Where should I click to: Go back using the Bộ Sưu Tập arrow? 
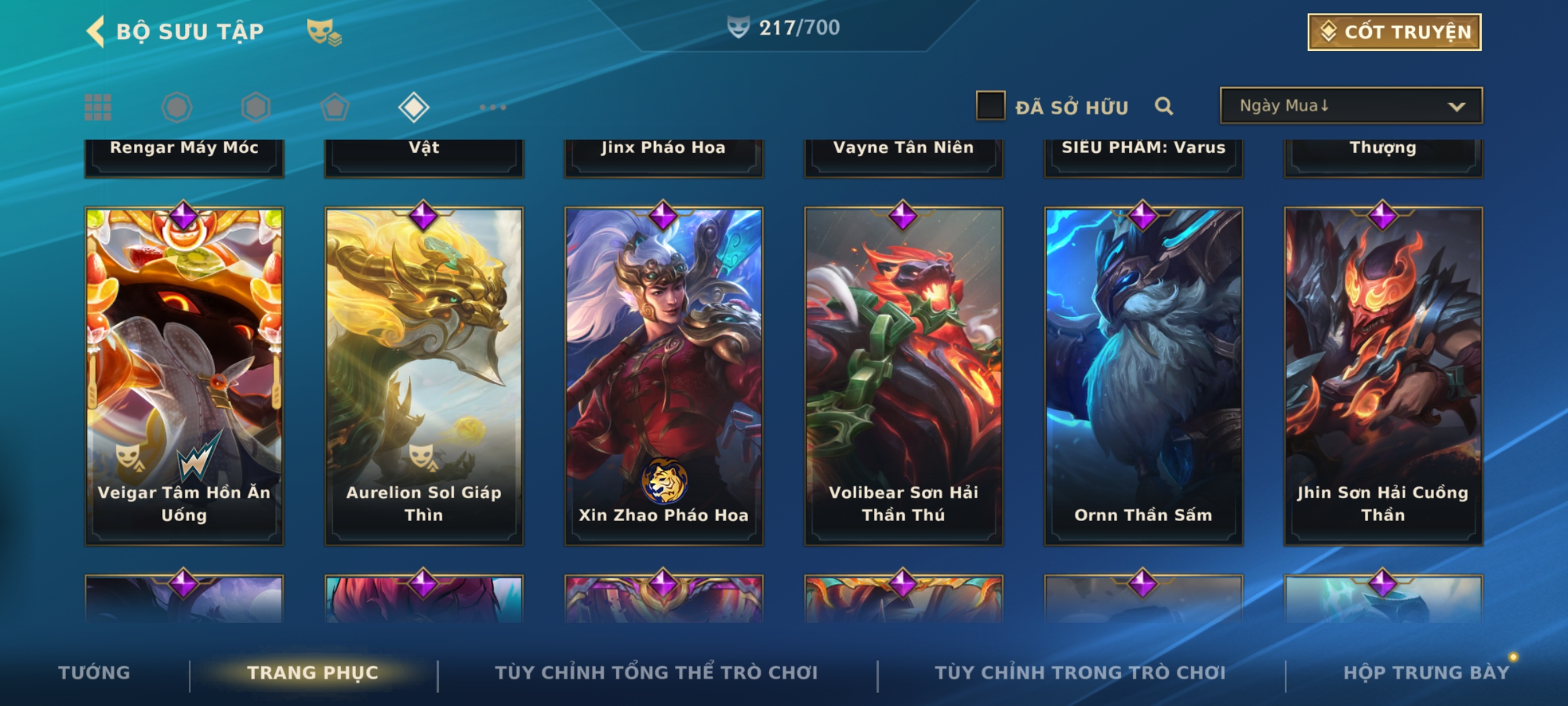[96, 31]
